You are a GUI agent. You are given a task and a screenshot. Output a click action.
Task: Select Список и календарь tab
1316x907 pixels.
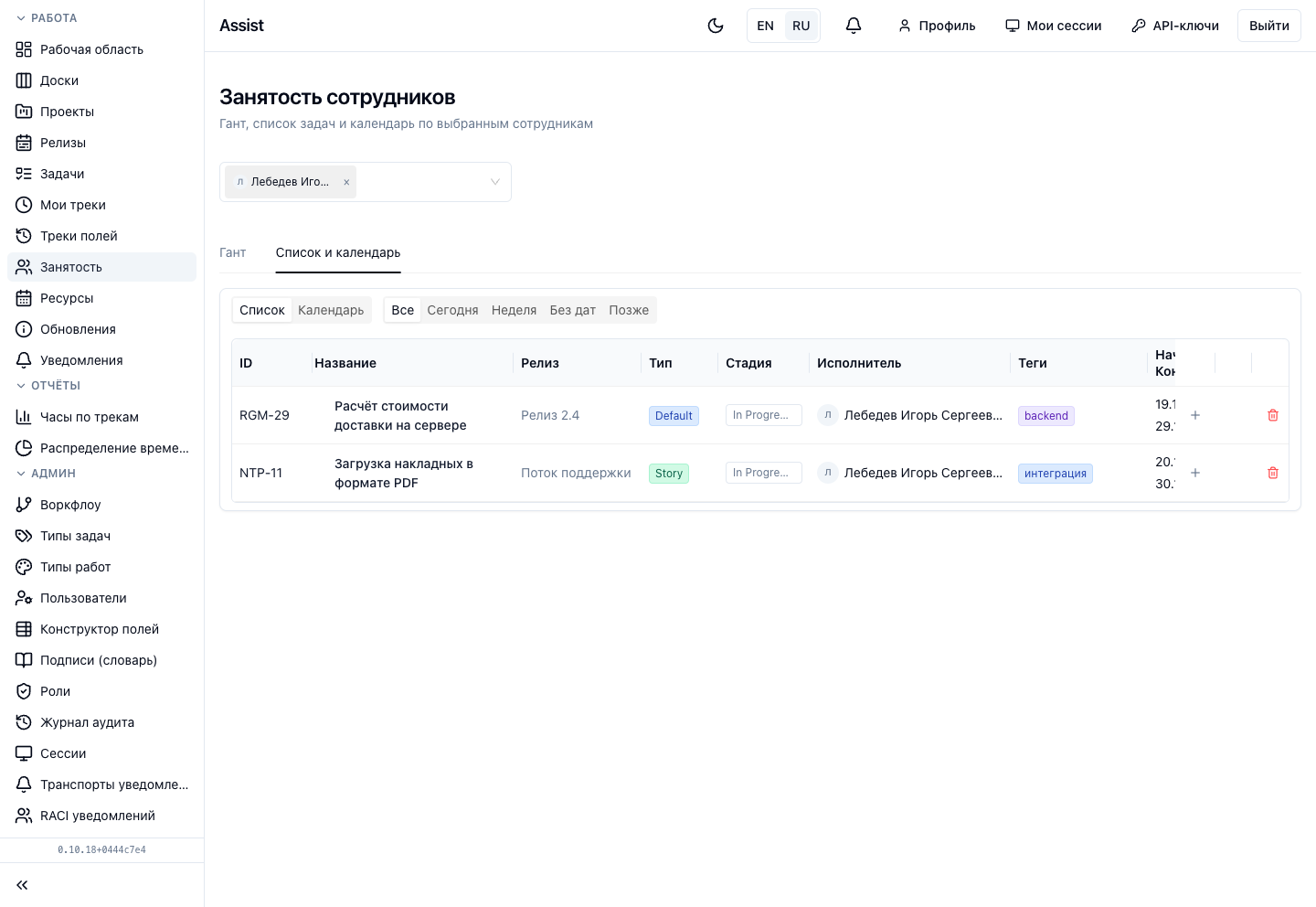click(338, 252)
